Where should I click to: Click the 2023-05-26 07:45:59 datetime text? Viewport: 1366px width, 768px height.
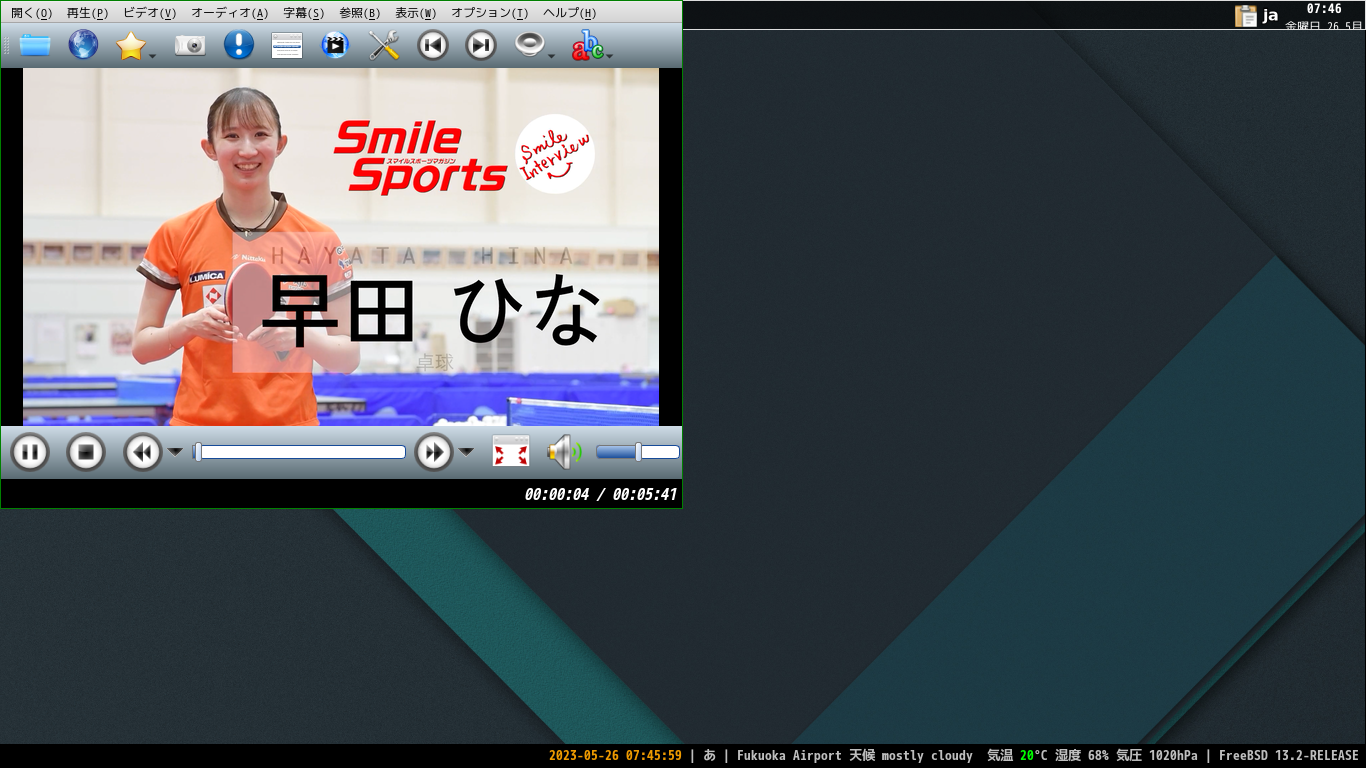tap(615, 756)
